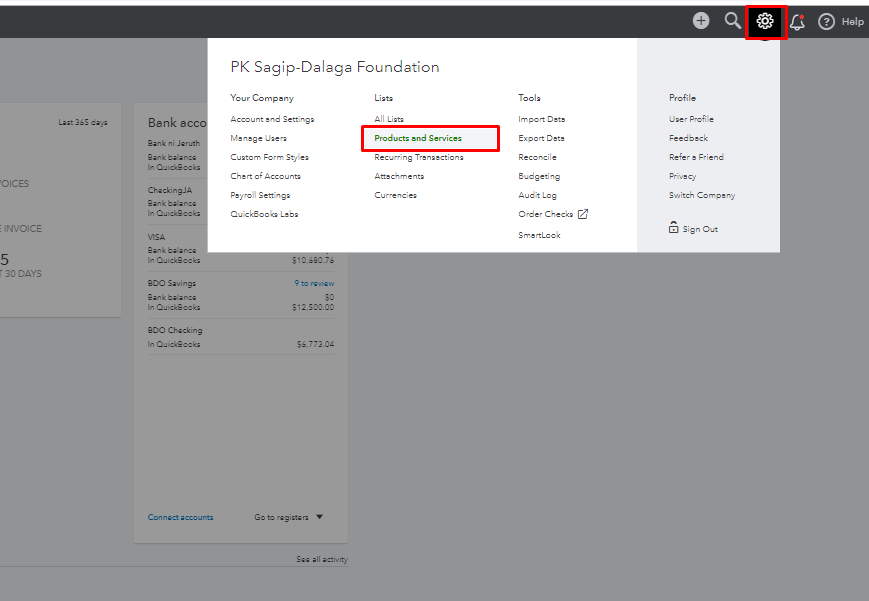Screen dimensions: 869x601
Task: Click the Order Checks external link icon
Action: 583,214
